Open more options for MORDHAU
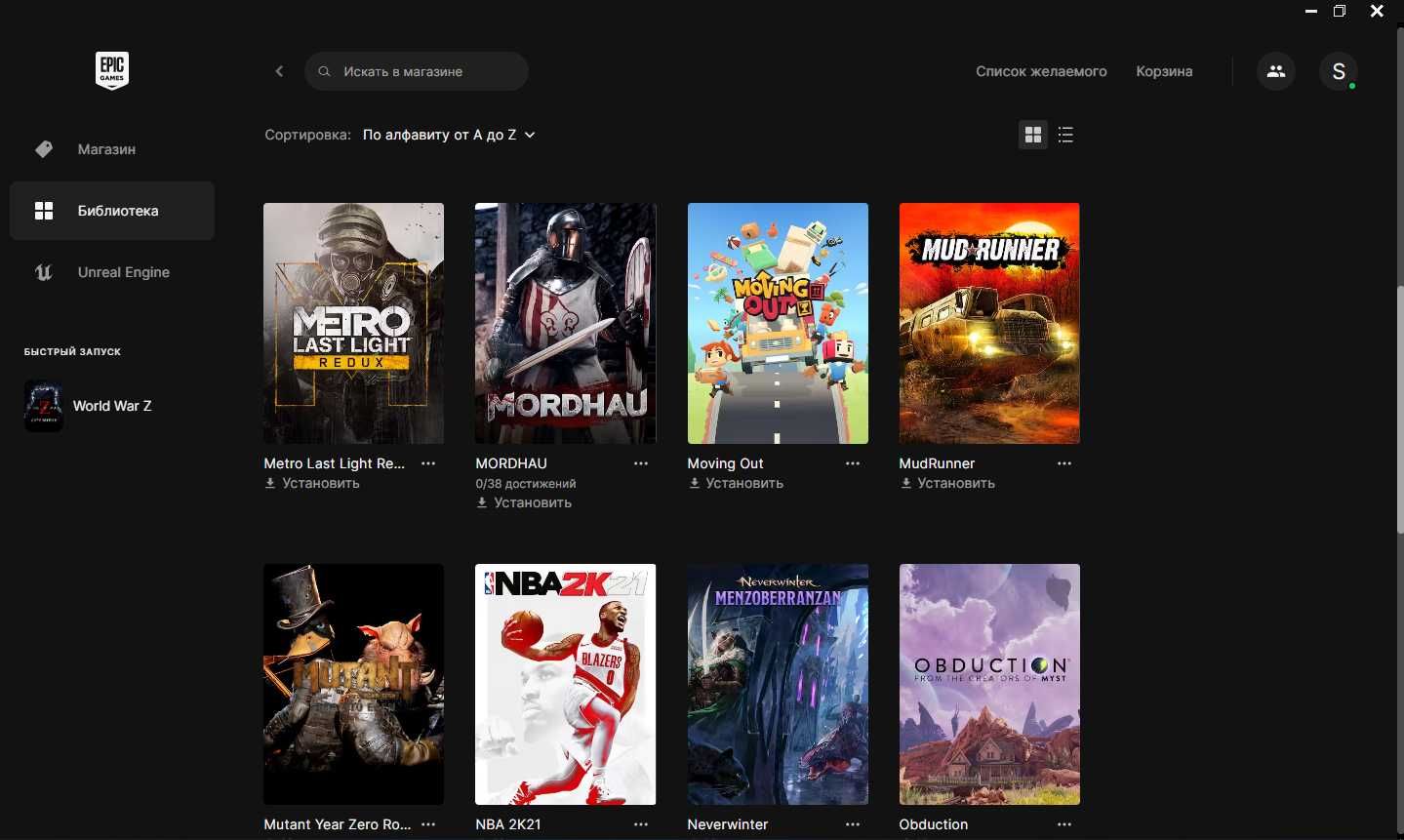This screenshot has height=840, width=1404. 641,463
